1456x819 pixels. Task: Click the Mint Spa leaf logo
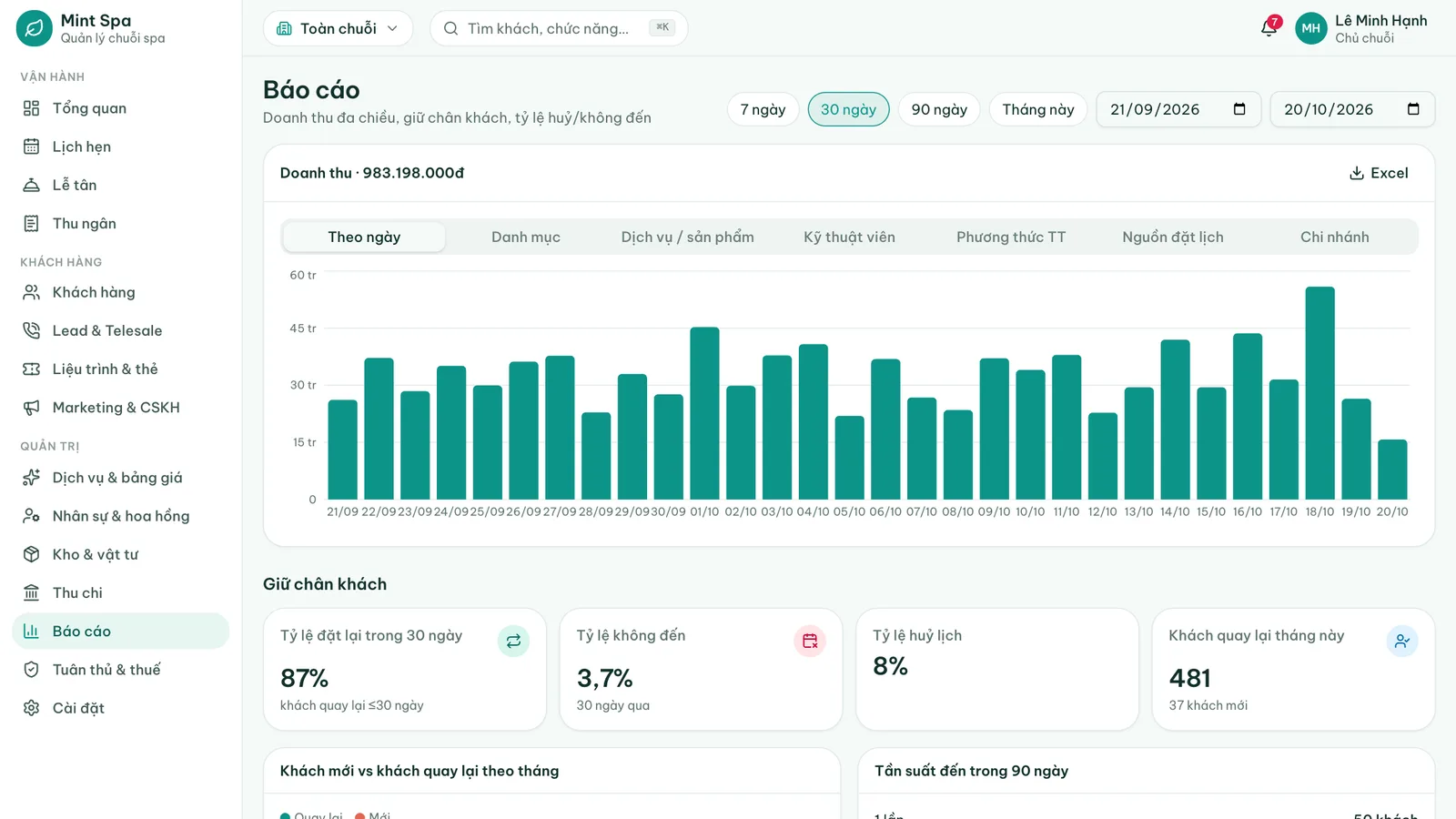[35, 28]
